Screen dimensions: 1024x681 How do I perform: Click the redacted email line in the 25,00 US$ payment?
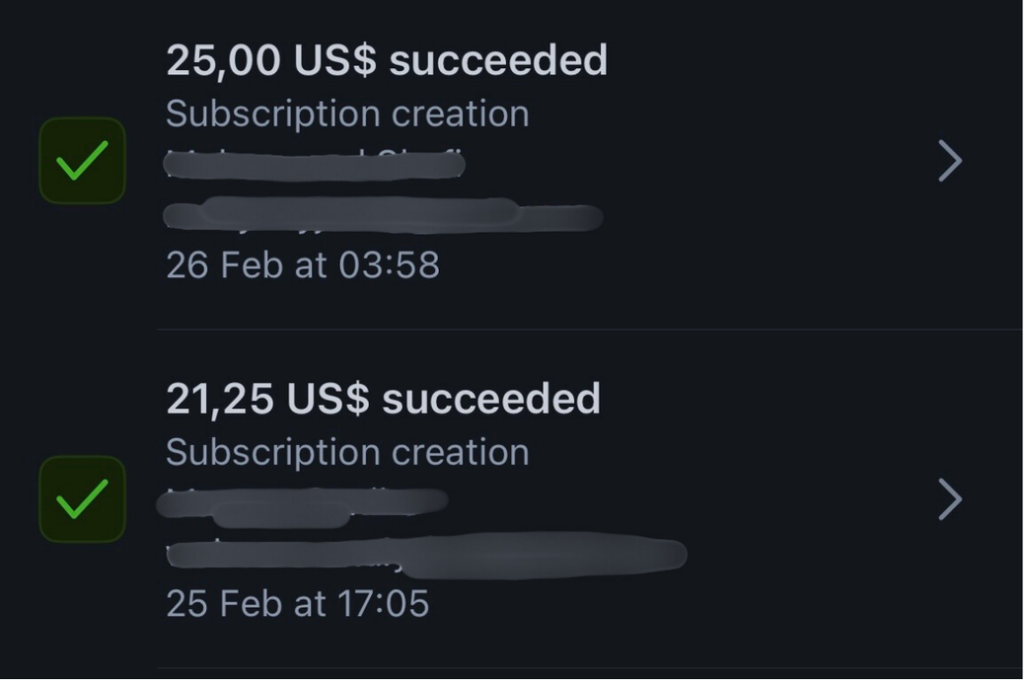[385, 214]
